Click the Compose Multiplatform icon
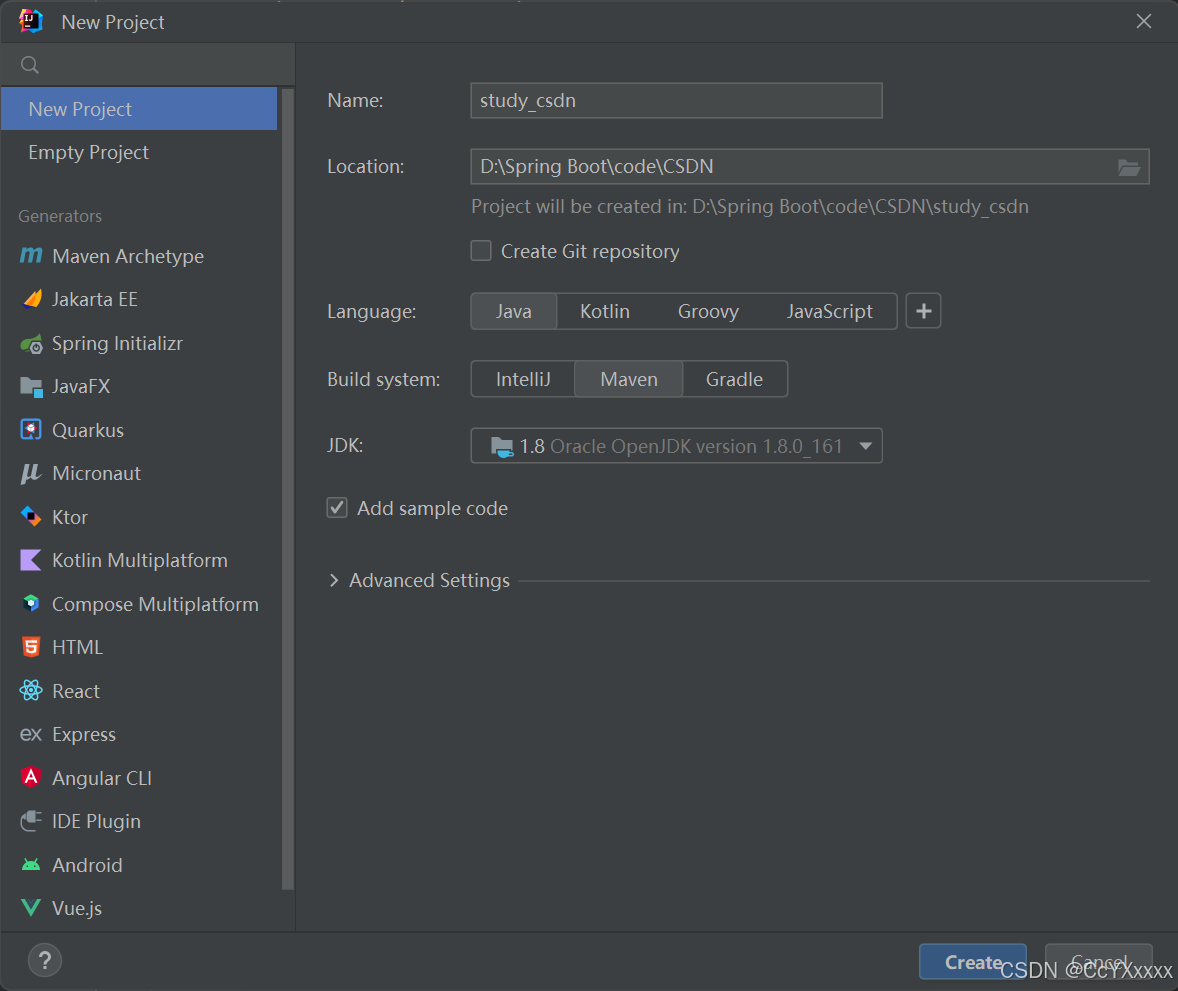This screenshot has width=1178, height=991. tap(31, 603)
